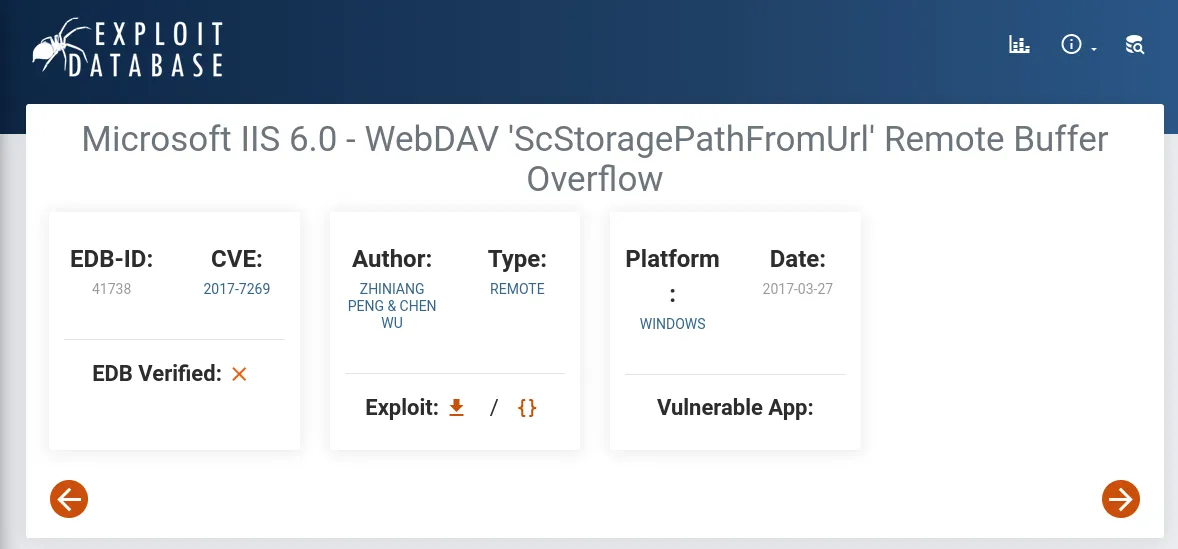Click the EDB-ID number 41738

[x=111, y=288]
